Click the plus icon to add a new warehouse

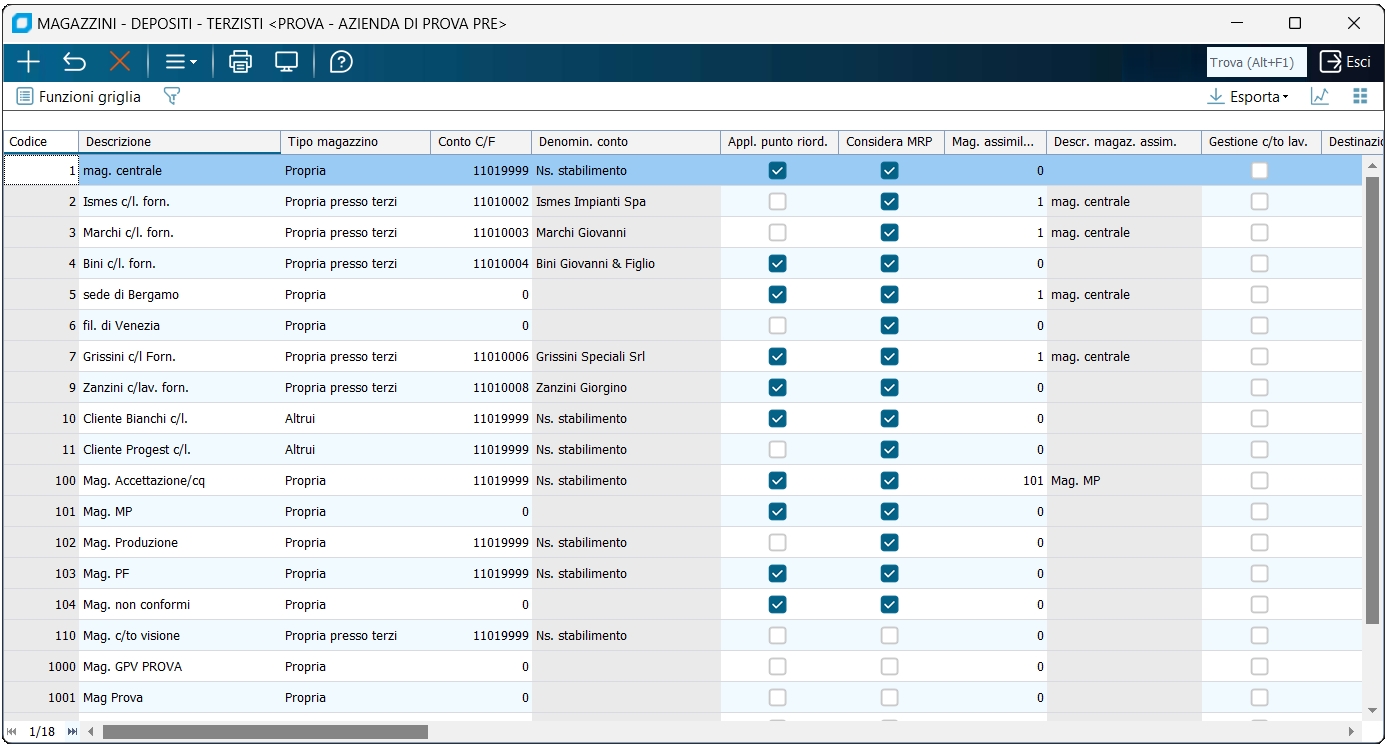coord(28,62)
